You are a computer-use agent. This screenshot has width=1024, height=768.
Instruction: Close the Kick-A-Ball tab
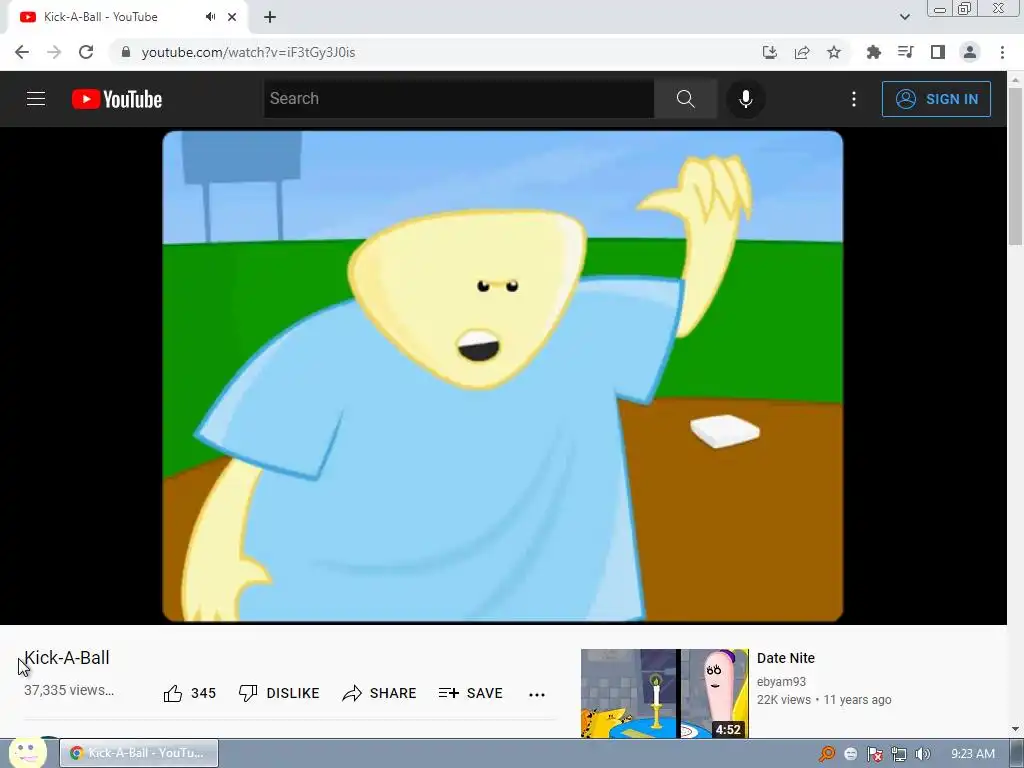coord(232,17)
